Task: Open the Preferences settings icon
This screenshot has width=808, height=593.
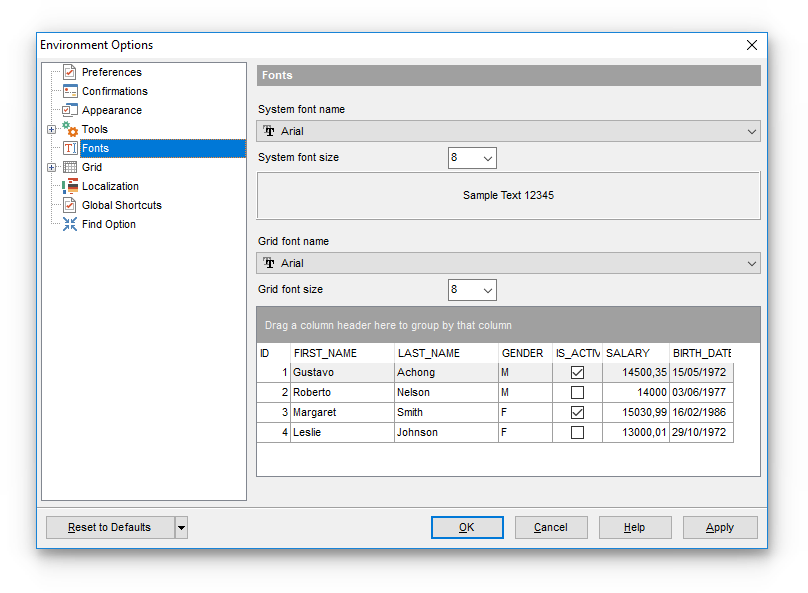Action: point(69,72)
